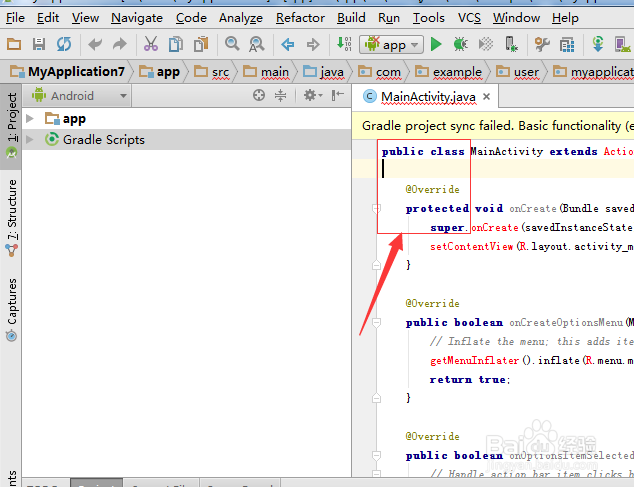The width and height of the screenshot is (634, 487).
Task: Click the Gradle project sync failed banner
Action: click(x=493, y=126)
